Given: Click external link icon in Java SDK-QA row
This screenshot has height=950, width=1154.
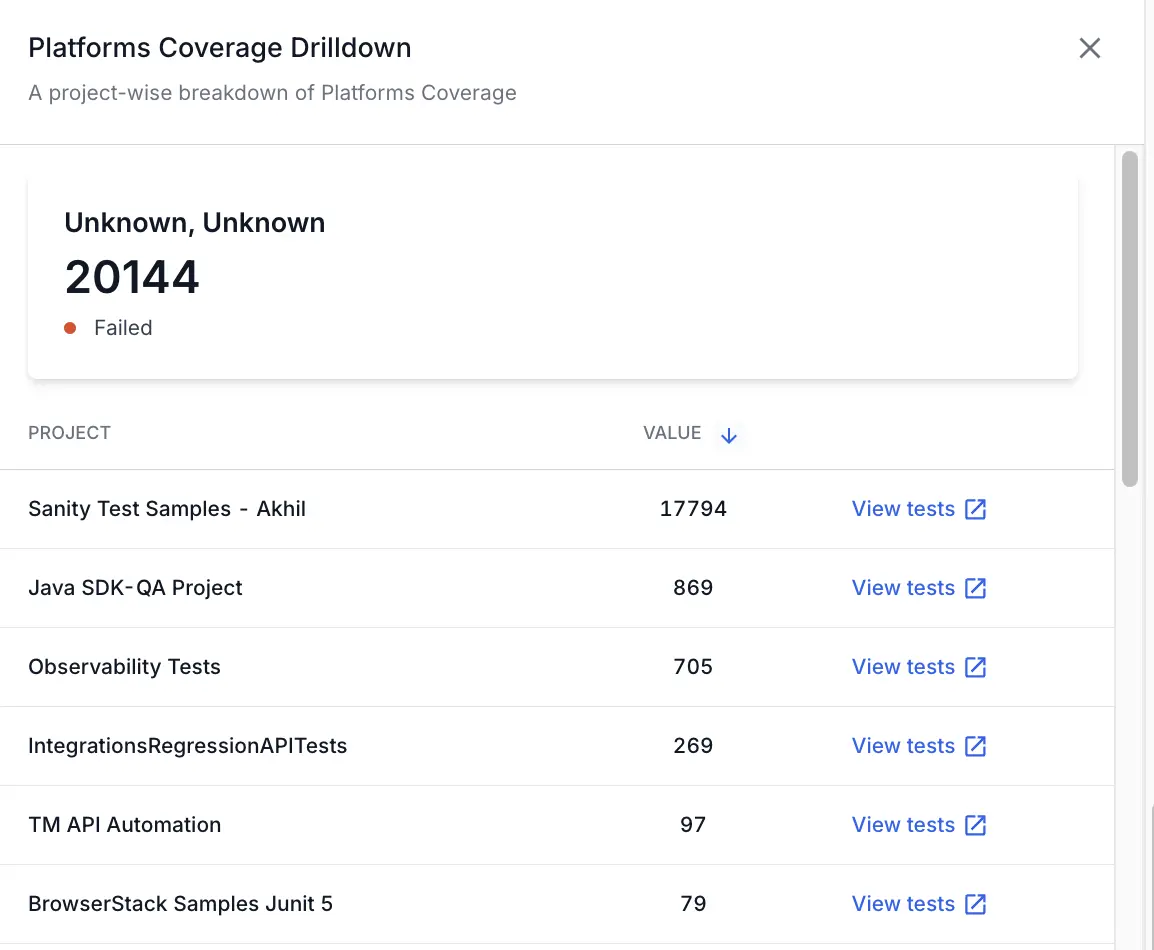Looking at the screenshot, I should (x=975, y=587).
